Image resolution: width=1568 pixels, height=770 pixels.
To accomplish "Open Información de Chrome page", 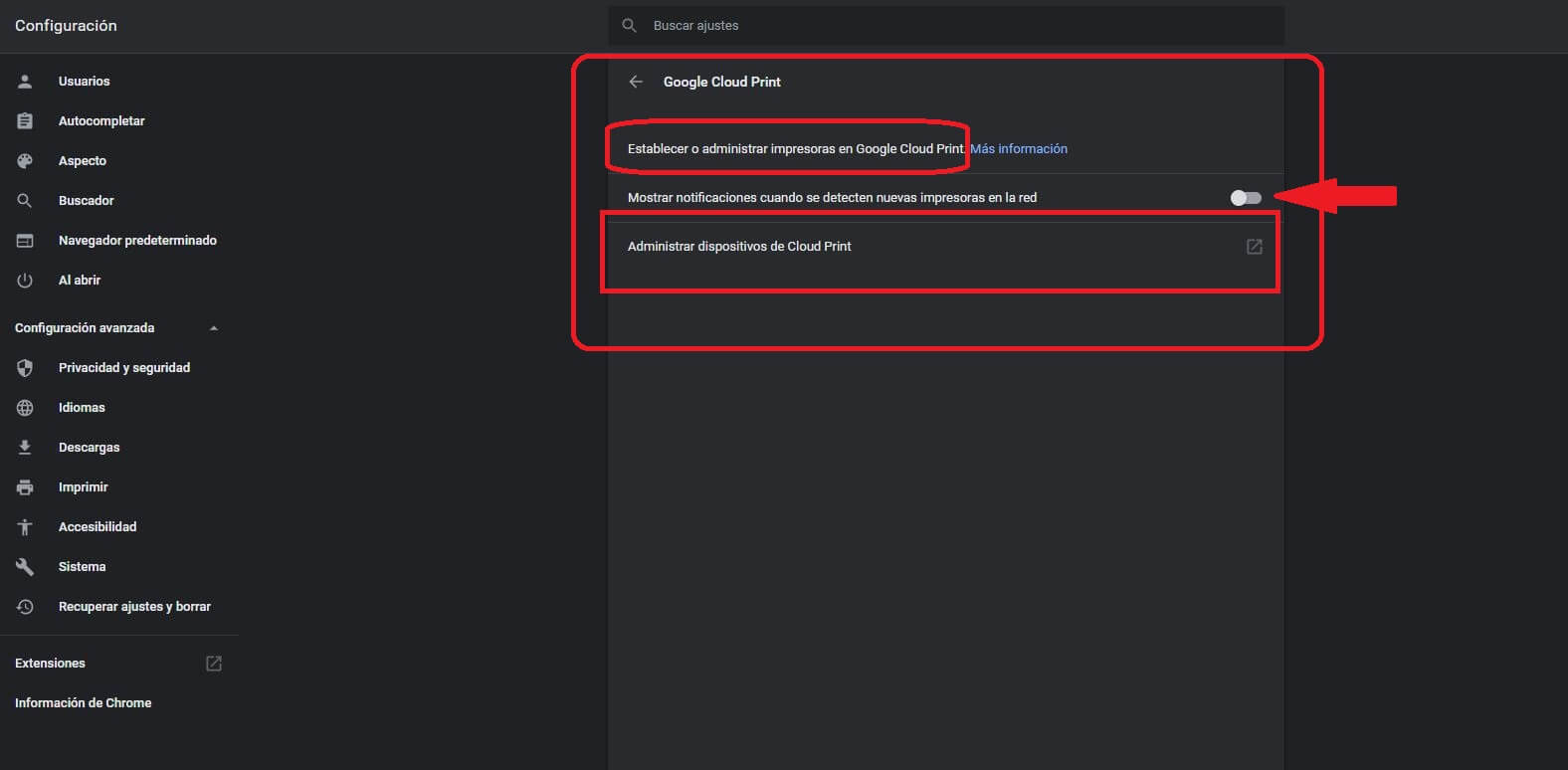I will [x=84, y=703].
